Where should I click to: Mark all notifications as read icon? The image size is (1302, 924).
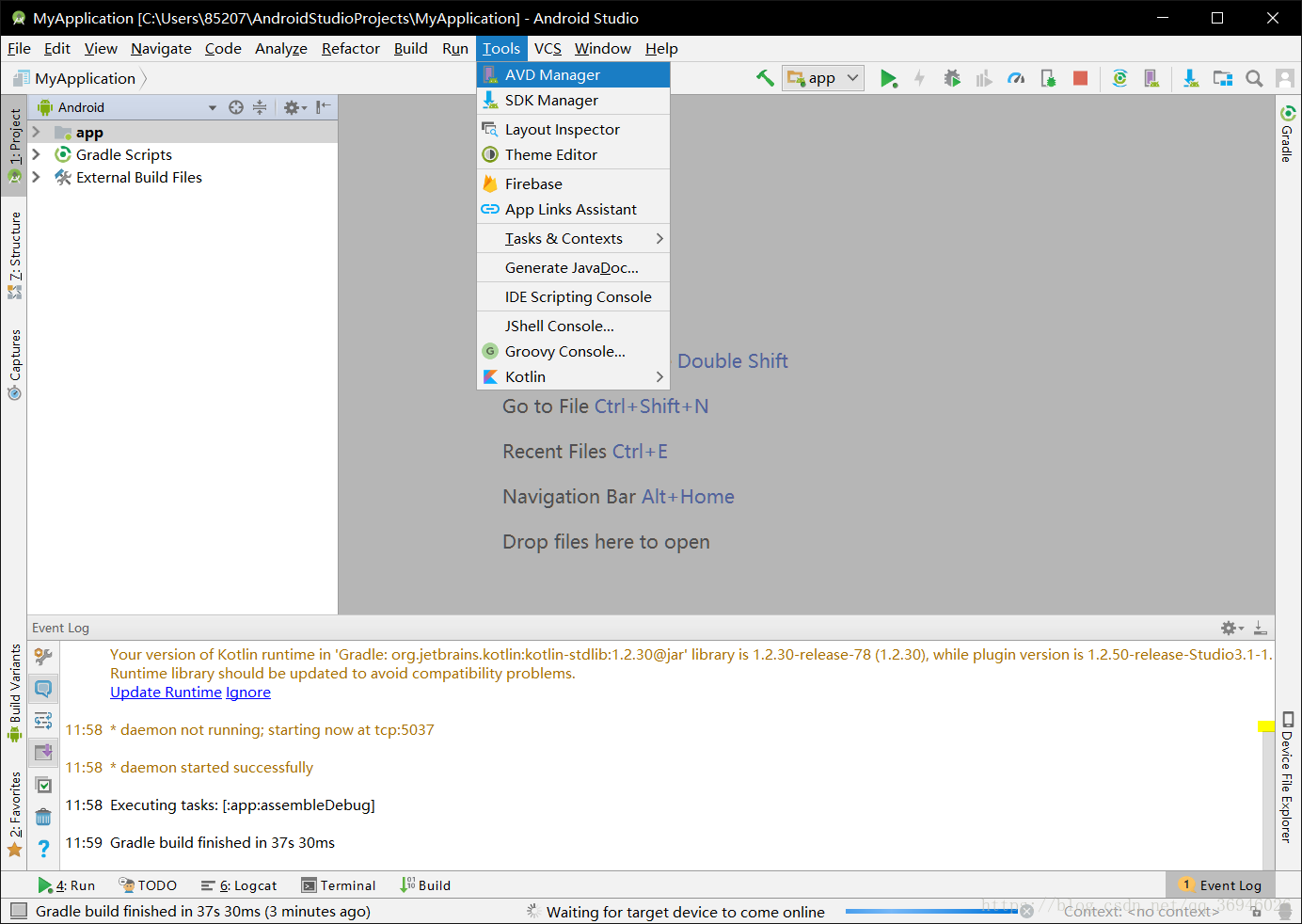[x=43, y=785]
